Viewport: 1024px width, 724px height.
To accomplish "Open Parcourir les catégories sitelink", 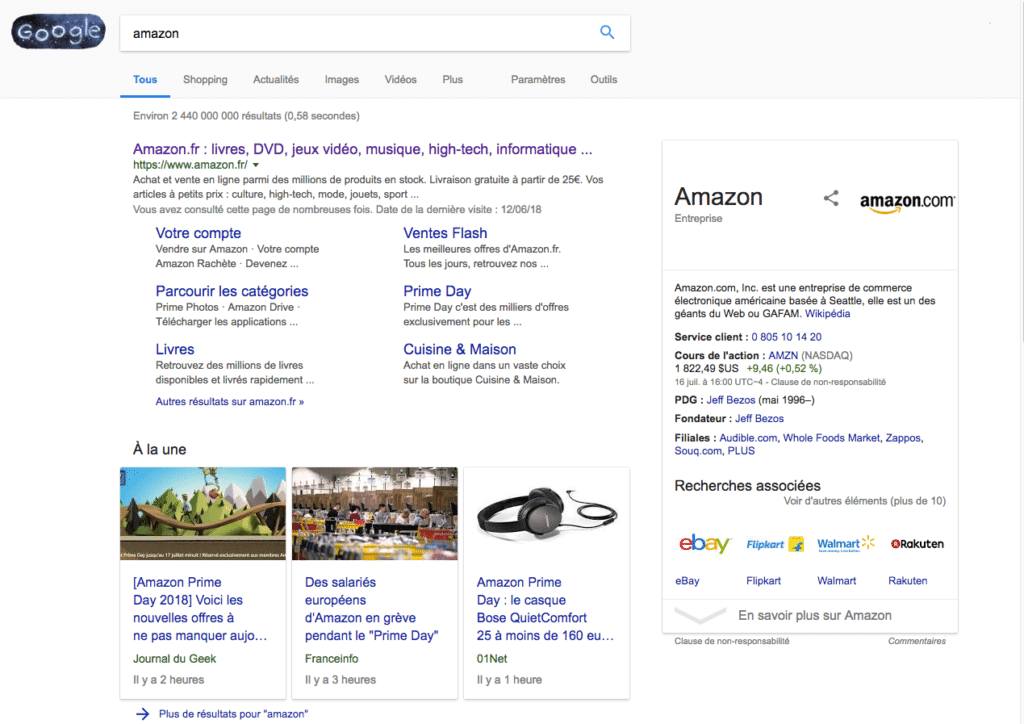I will pos(232,291).
